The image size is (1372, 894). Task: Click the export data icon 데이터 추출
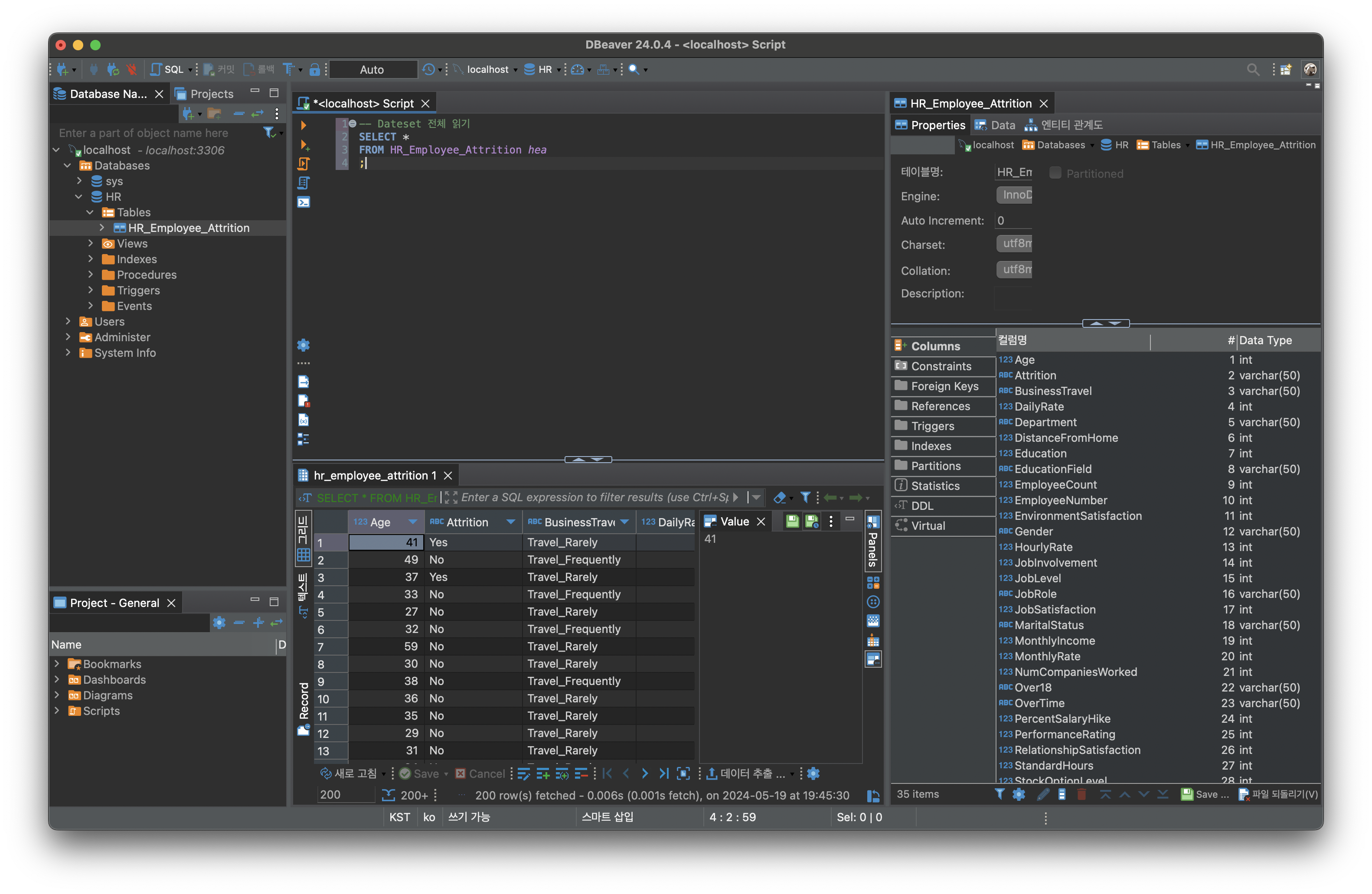click(x=712, y=773)
